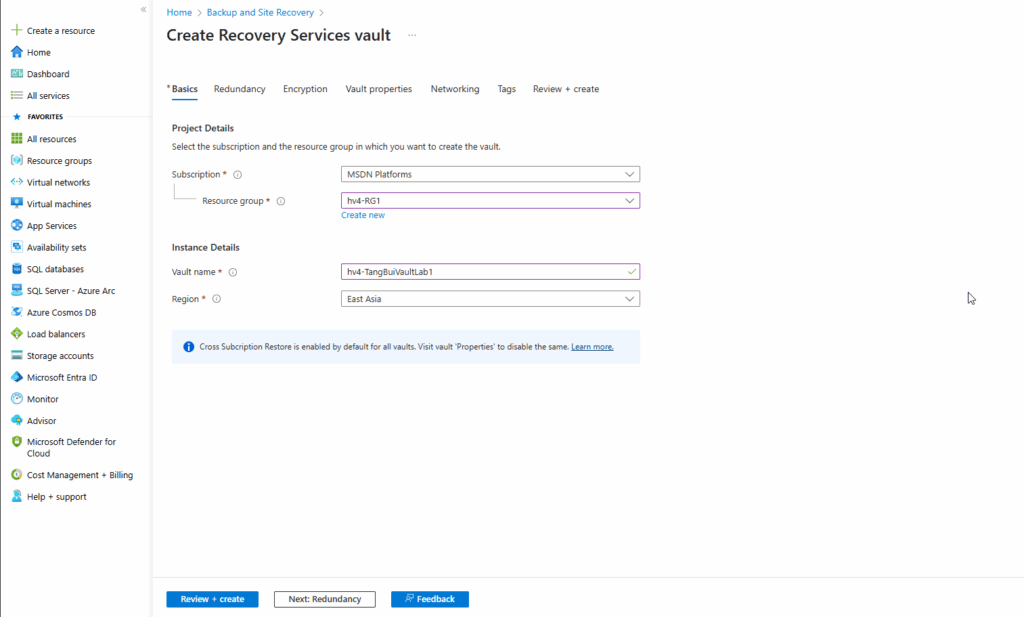
Task: Click the more options ellipsis by page title
Action: coord(412,35)
